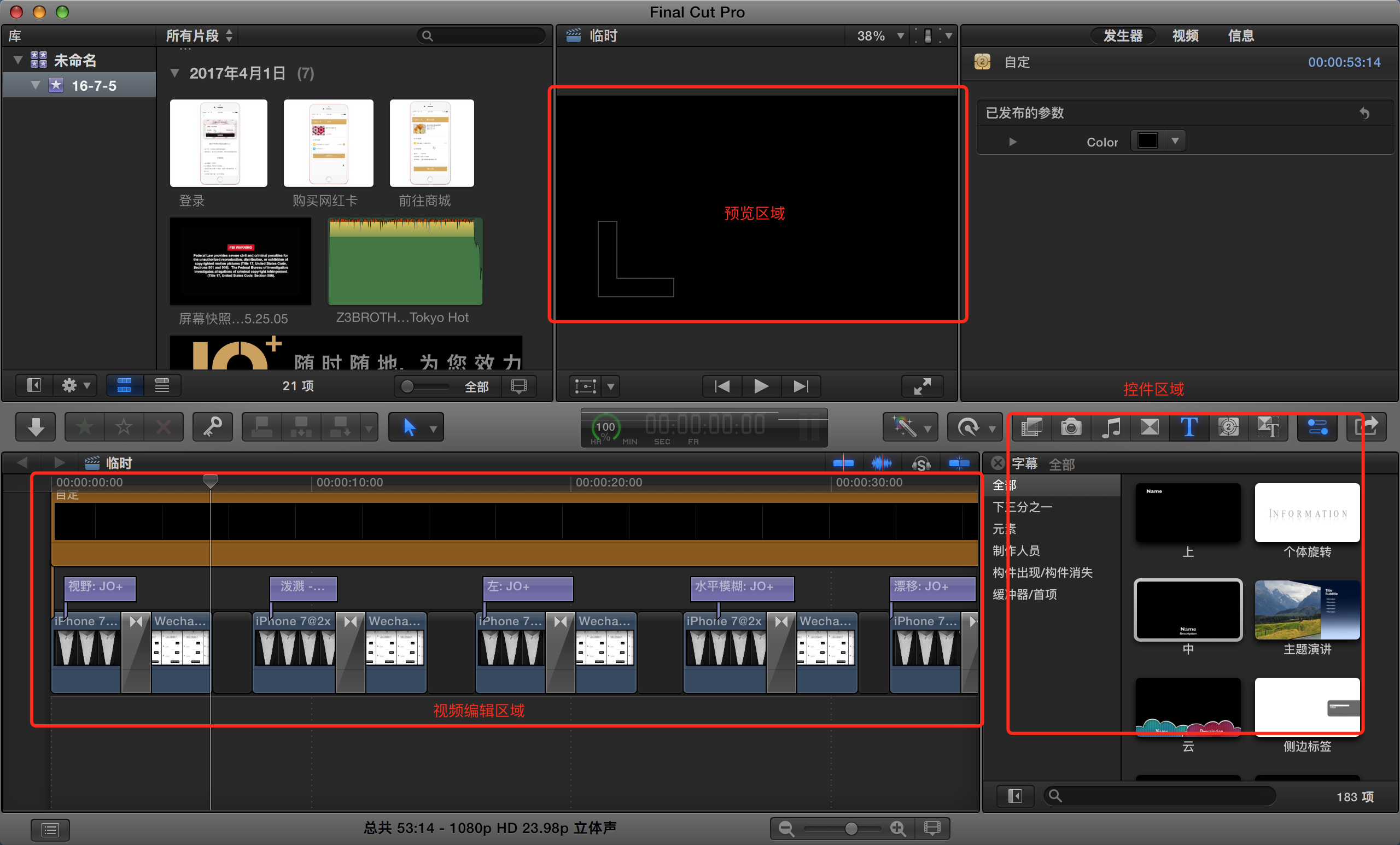Switch browser to list view
This screenshot has height=845, width=1400.
tap(162, 385)
